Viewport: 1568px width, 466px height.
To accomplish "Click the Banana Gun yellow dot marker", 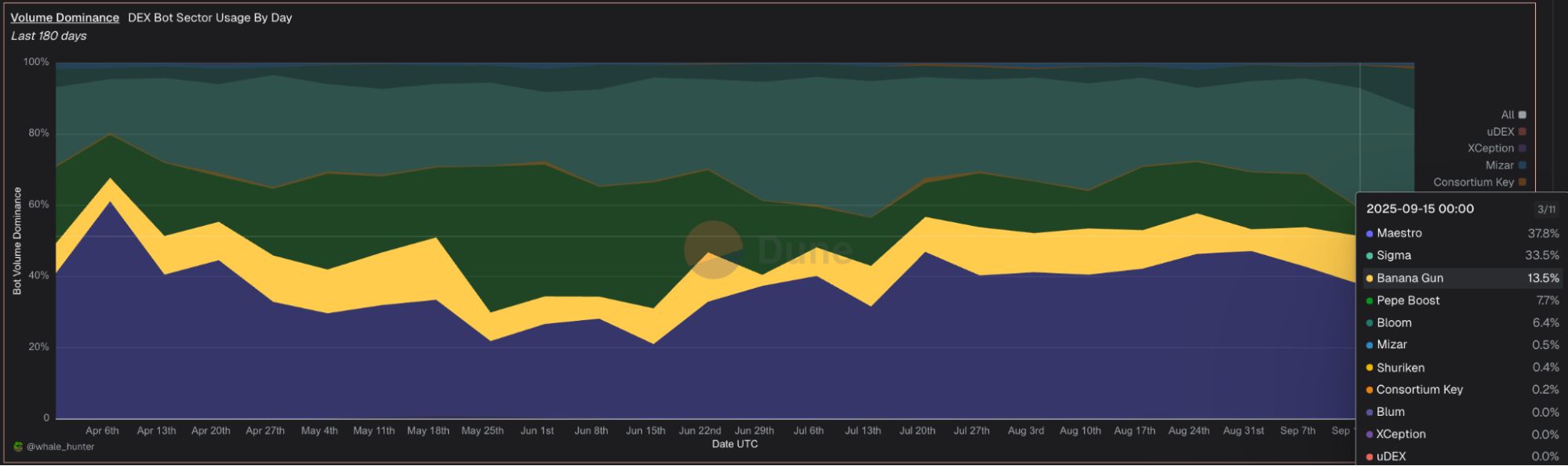I will [x=1370, y=279].
